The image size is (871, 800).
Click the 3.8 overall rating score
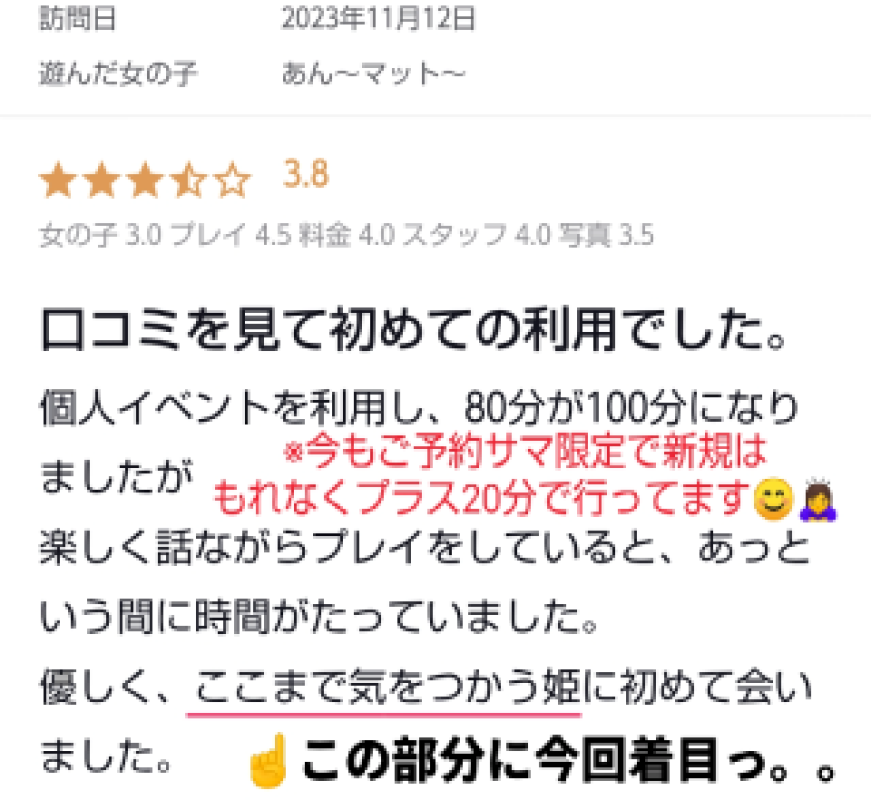tap(306, 174)
